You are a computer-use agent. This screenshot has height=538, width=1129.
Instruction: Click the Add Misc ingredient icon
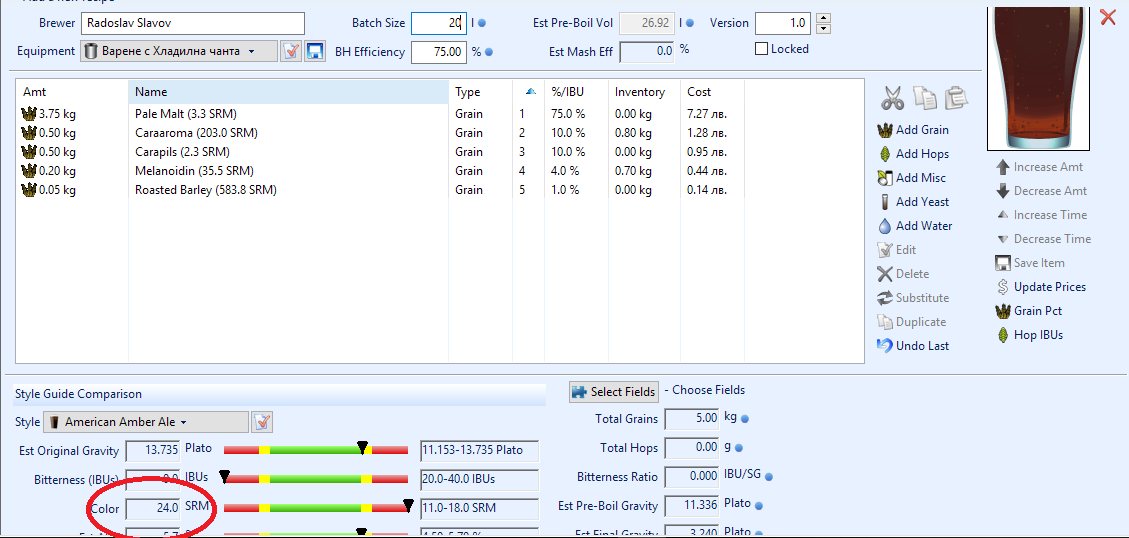click(x=885, y=178)
